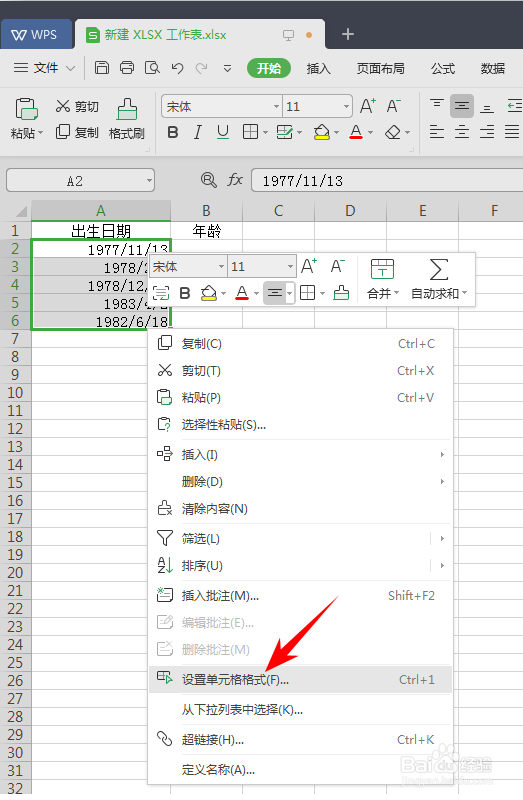
Task: Click the mini toolbar 自动求和 button
Action: point(439,279)
